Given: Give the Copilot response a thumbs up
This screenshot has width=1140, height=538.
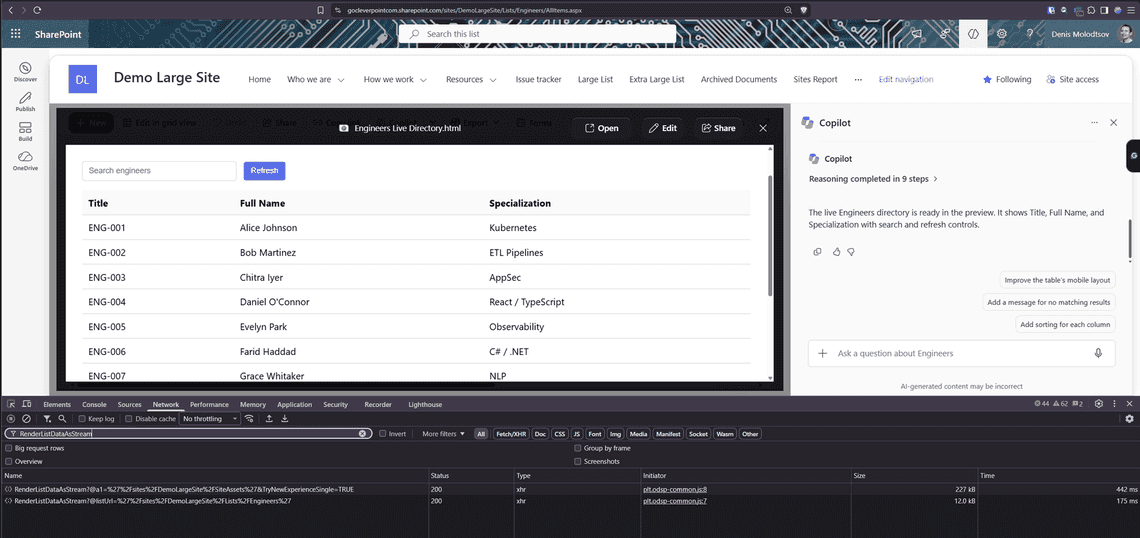Looking at the screenshot, I should coord(836,252).
